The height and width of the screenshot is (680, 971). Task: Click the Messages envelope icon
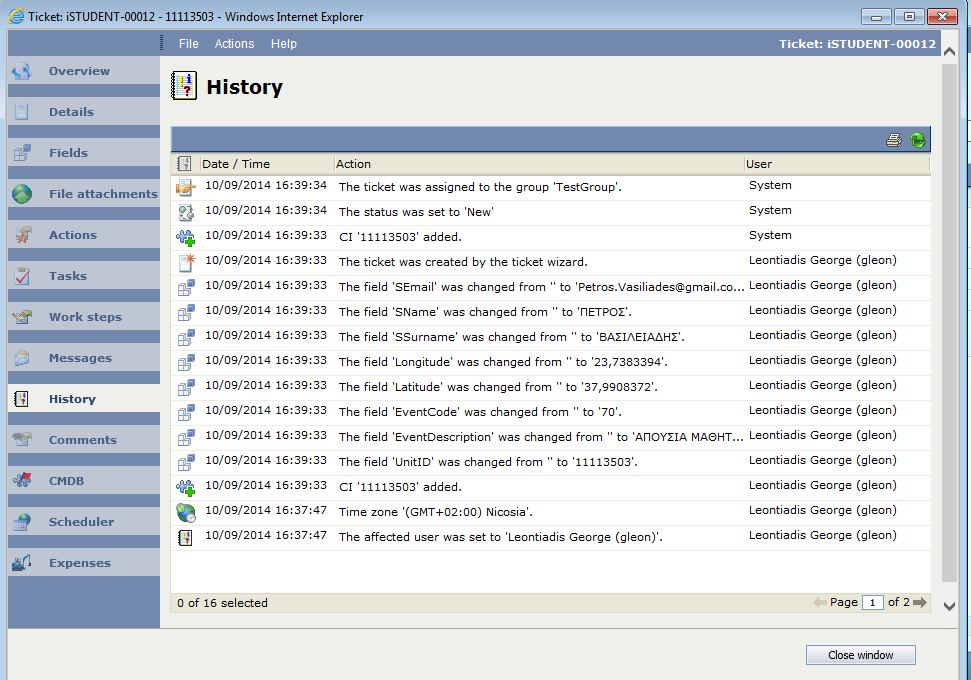(22, 358)
